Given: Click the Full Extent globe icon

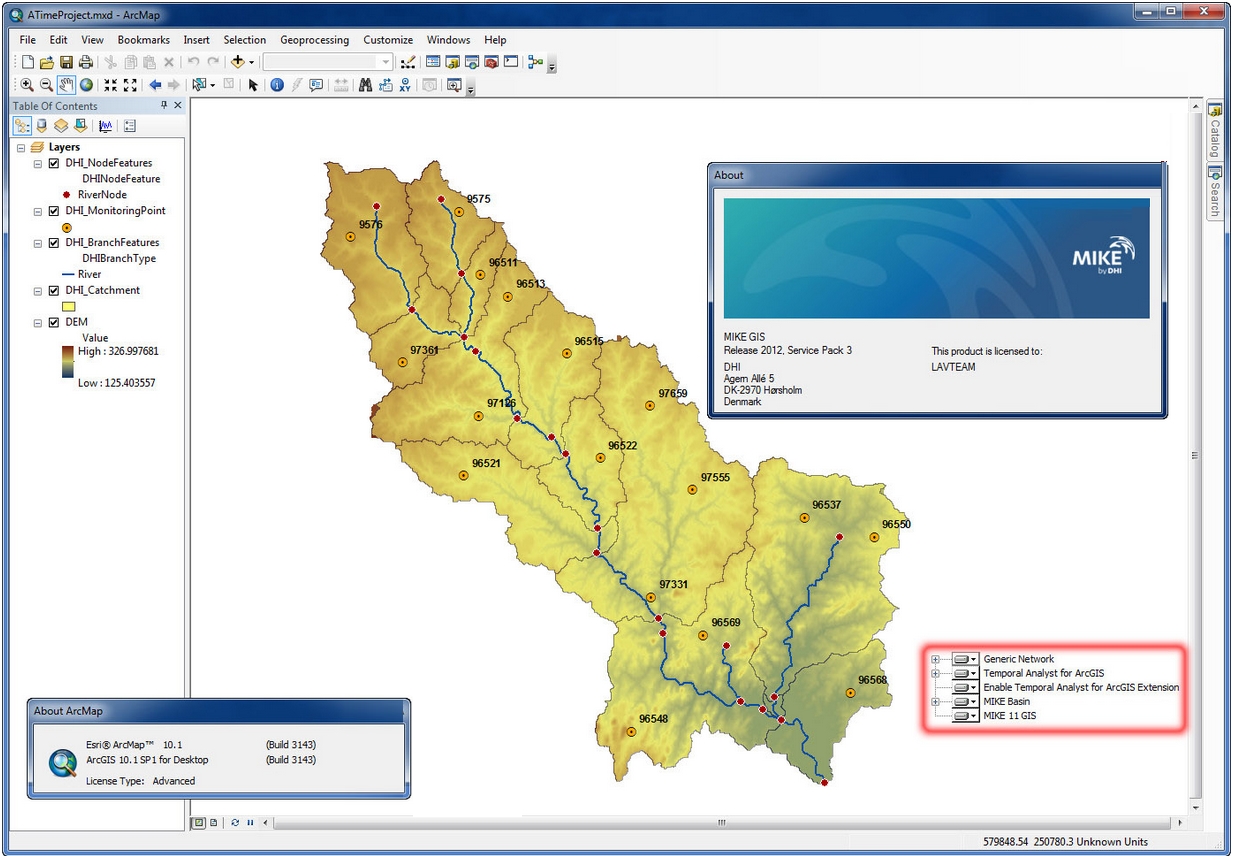Looking at the screenshot, I should (x=86, y=85).
